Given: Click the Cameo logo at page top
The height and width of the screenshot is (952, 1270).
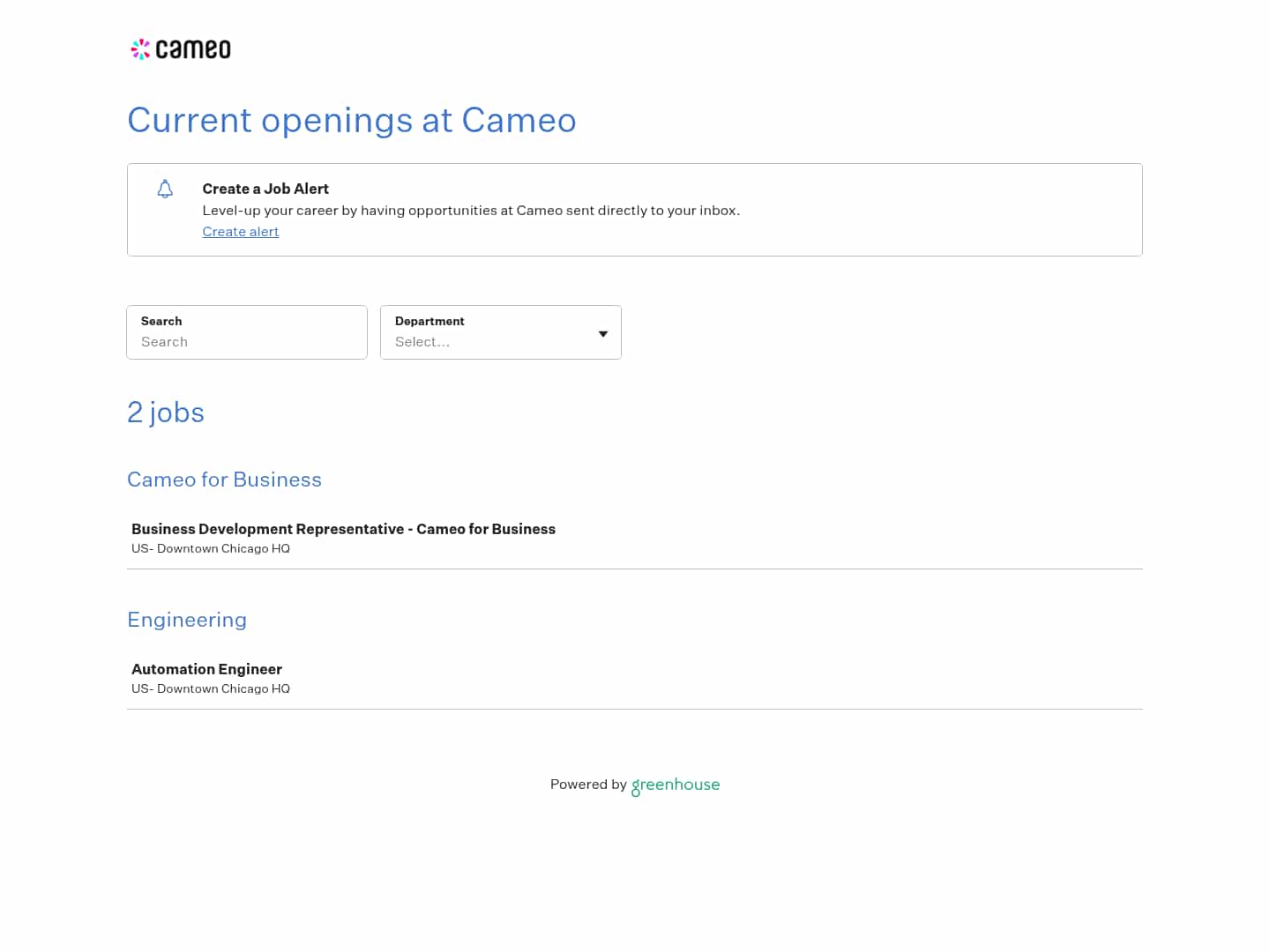Looking at the screenshot, I should pyautogui.click(x=180, y=48).
